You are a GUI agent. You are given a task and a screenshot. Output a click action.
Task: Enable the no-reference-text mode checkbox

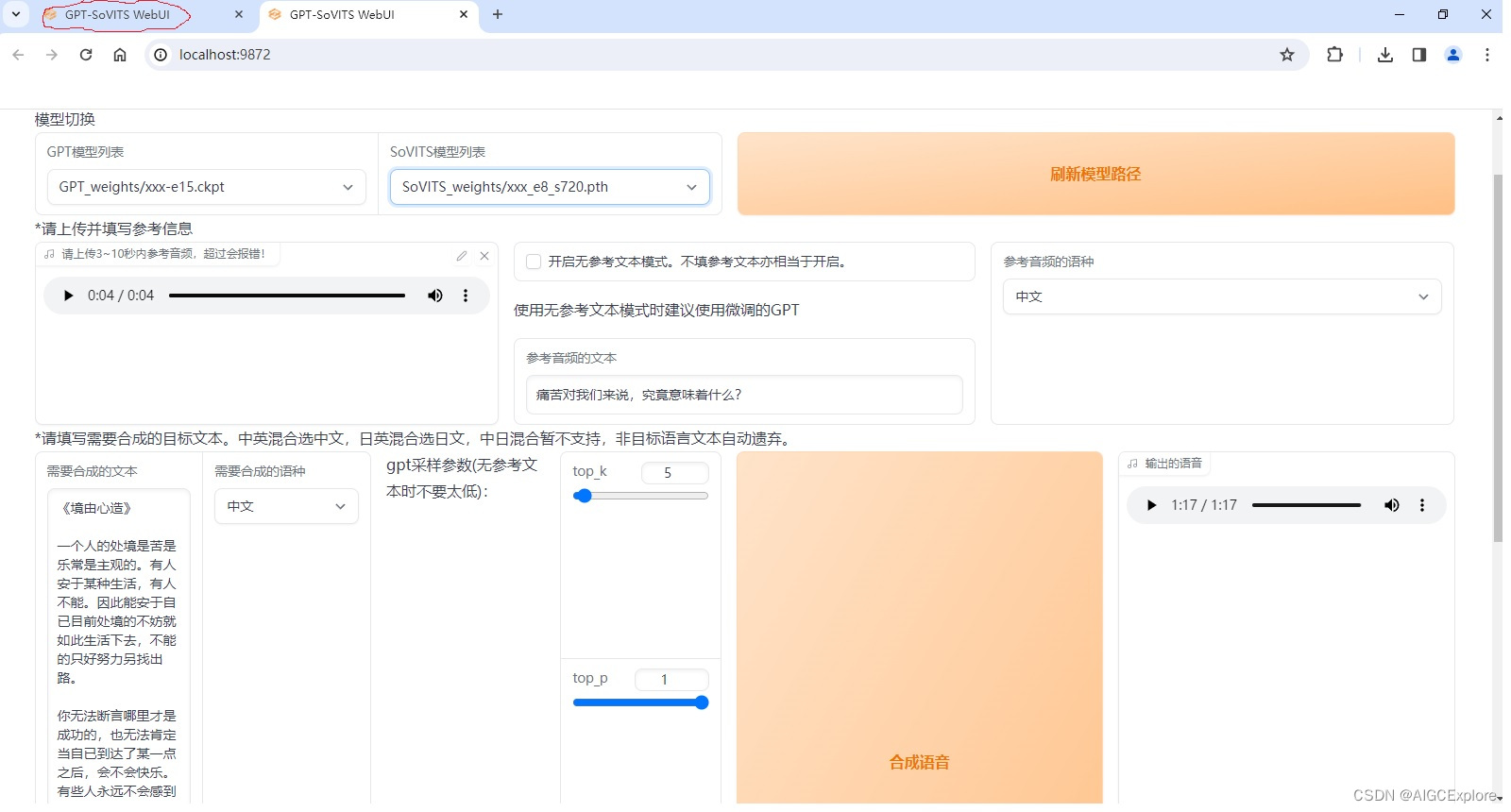pos(534,262)
